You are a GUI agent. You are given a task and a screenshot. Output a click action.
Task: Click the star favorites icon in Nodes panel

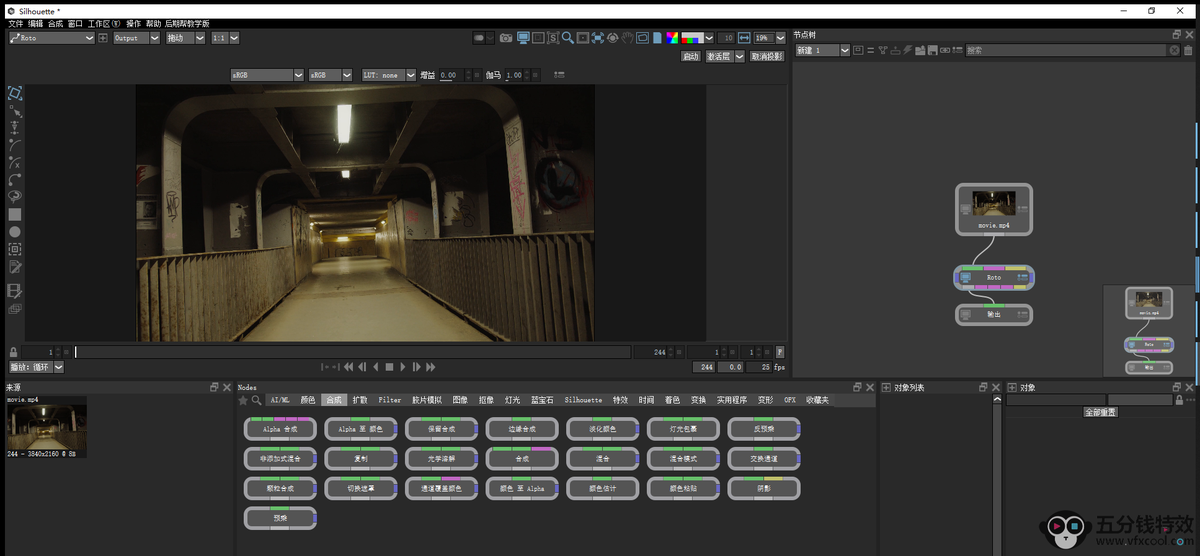(242, 400)
